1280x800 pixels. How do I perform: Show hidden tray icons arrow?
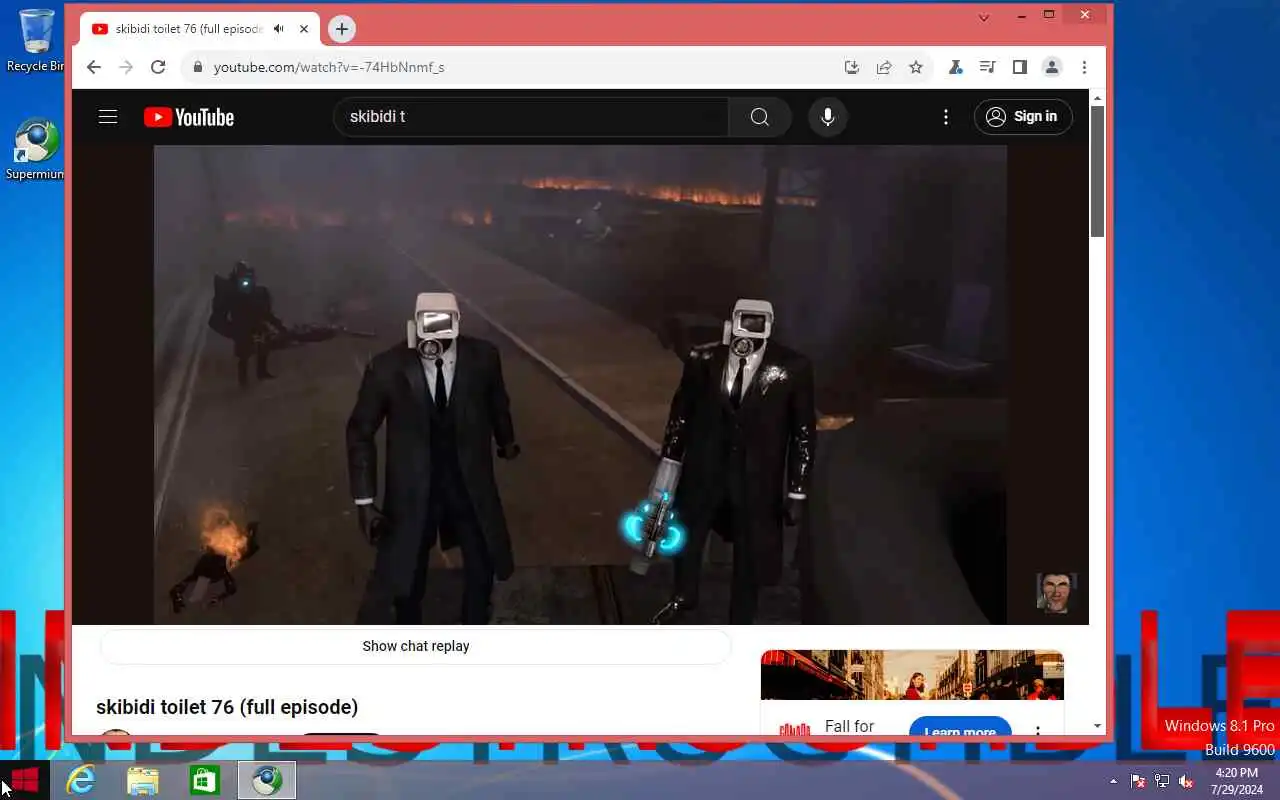1113,781
